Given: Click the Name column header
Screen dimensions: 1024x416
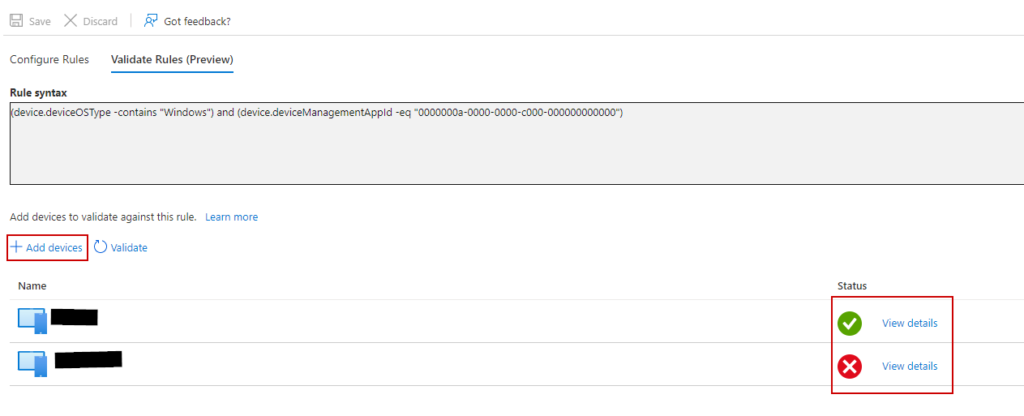Looking at the screenshot, I should pos(33,286).
